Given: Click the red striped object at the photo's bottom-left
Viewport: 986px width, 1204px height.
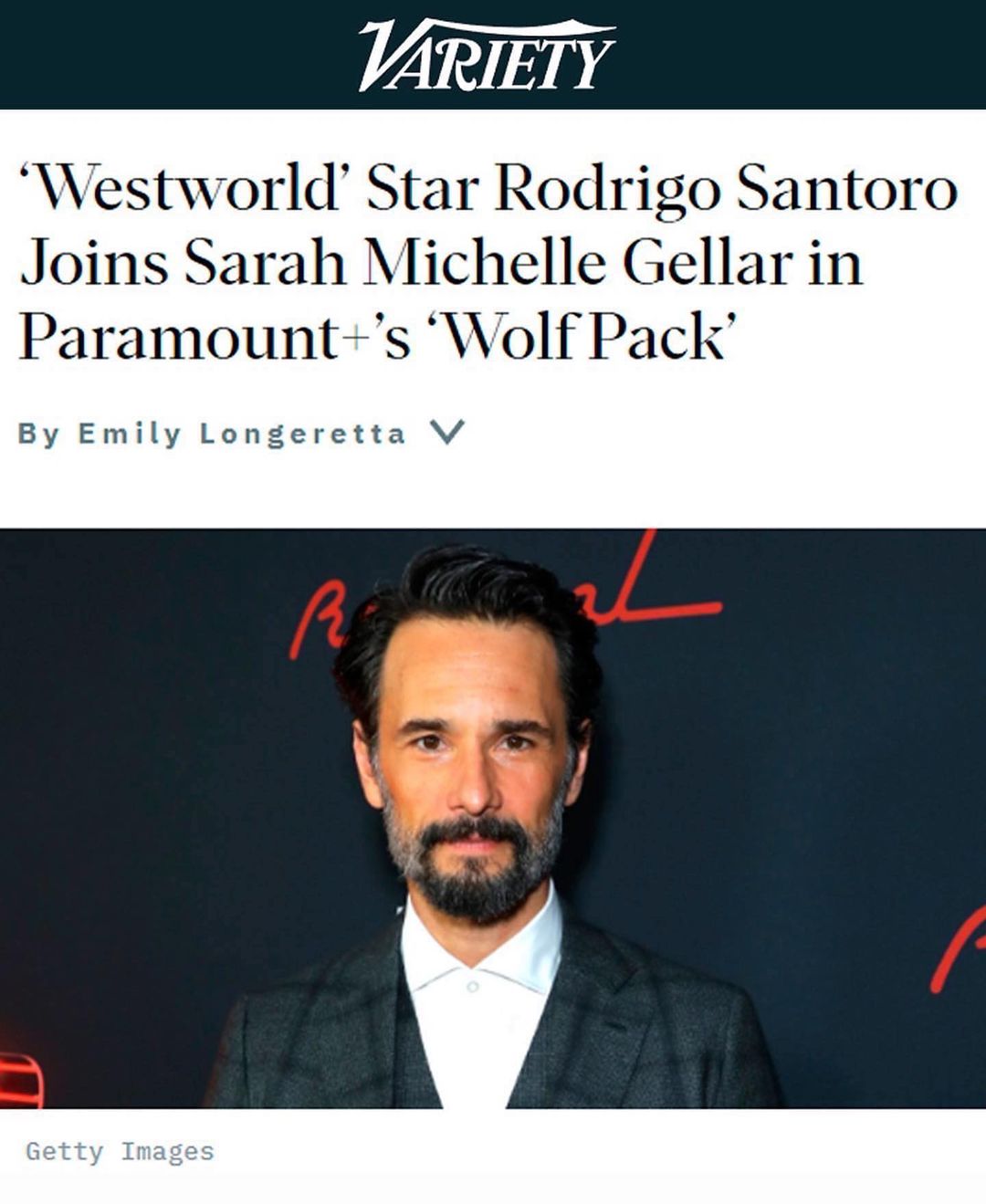Looking at the screenshot, I should tap(20, 1081).
